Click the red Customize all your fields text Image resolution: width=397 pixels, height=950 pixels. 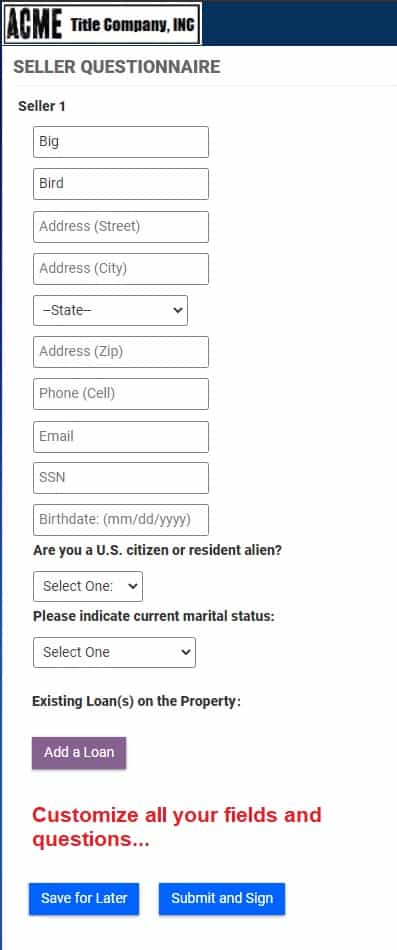click(x=176, y=827)
